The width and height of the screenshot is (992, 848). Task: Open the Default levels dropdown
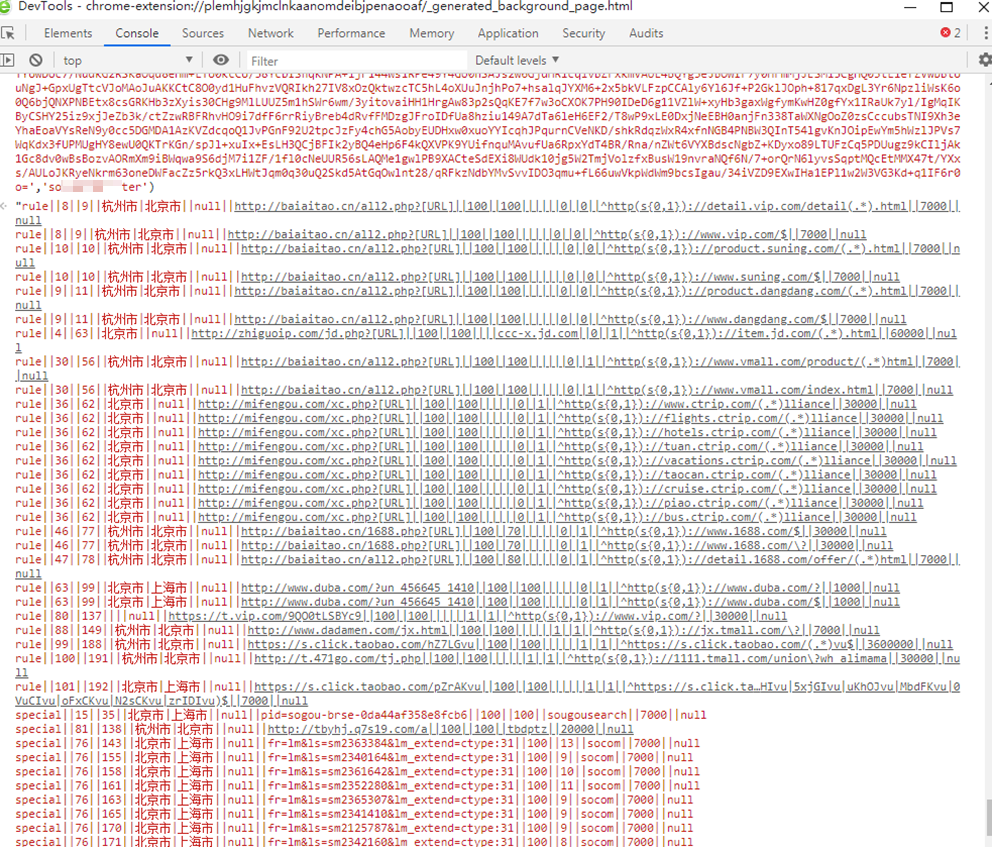[x=517, y=60]
